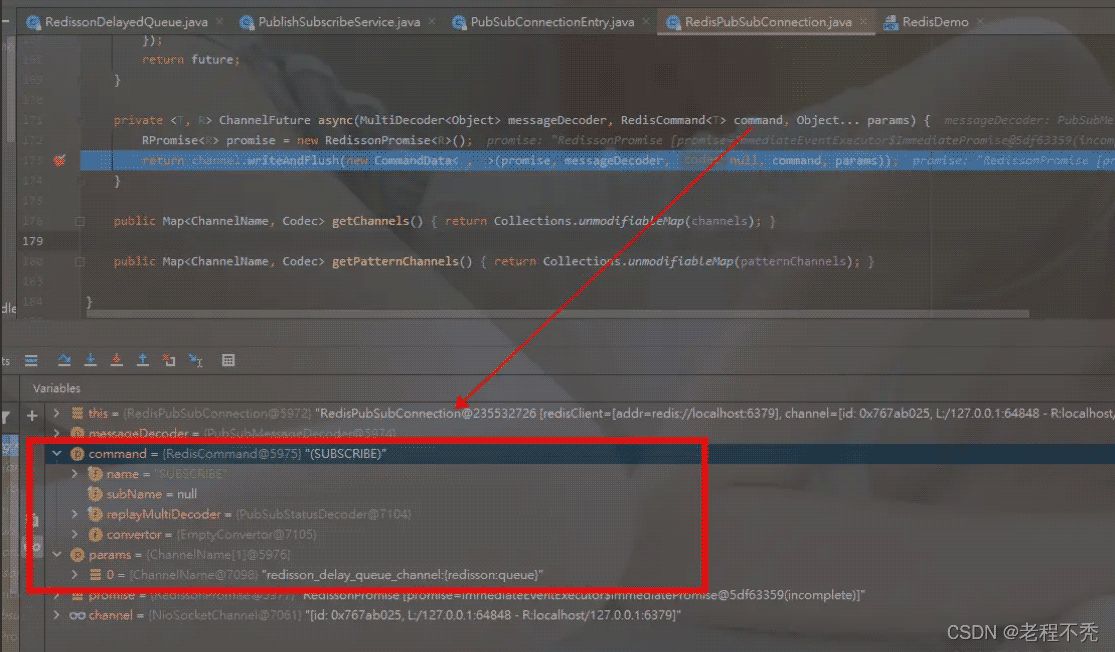Toggle code folding for getChannels method
1115x652 pixels.
point(80,221)
